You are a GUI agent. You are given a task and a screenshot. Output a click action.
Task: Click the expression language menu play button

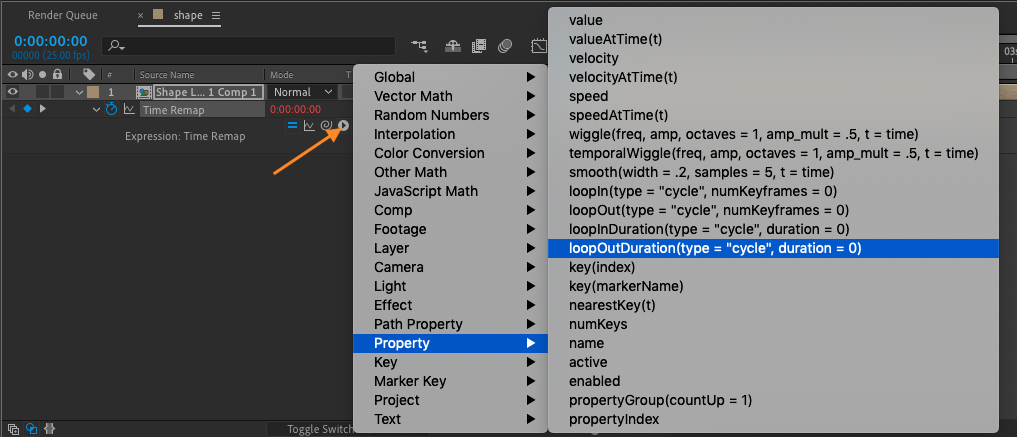coord(343,125)
